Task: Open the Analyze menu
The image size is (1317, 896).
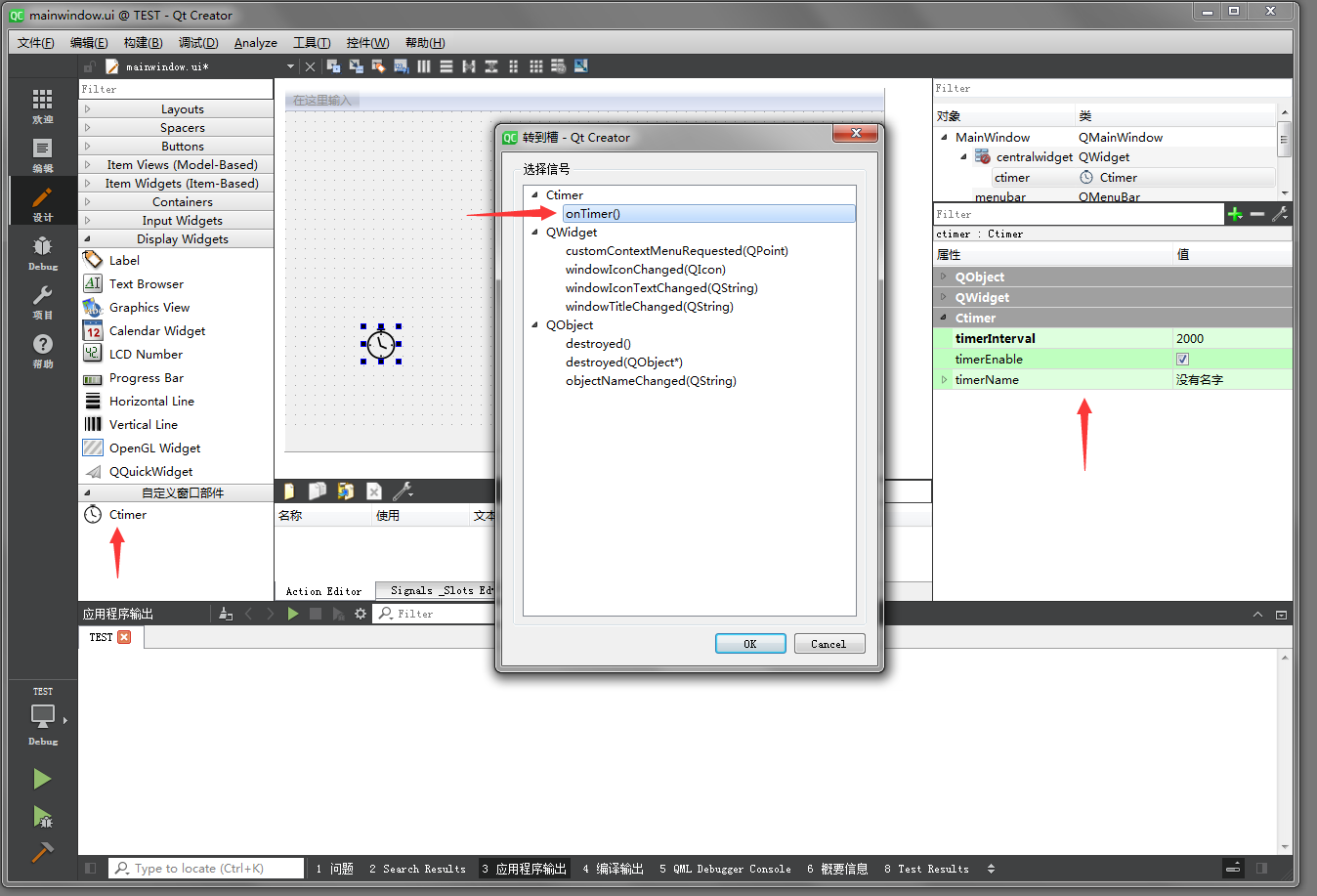Action: (255, 43)
